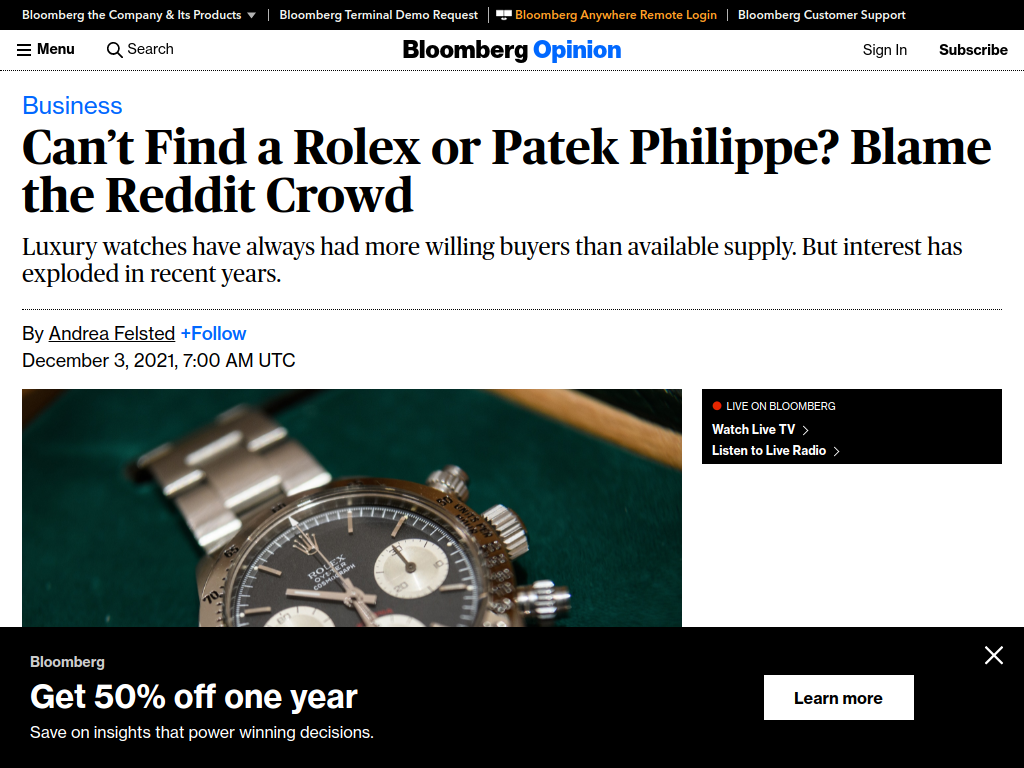Click the Bloomberg Opinion logo
Image resolution: width=1024 pixels, height=768 pixels.
click(x=512, y=50)
